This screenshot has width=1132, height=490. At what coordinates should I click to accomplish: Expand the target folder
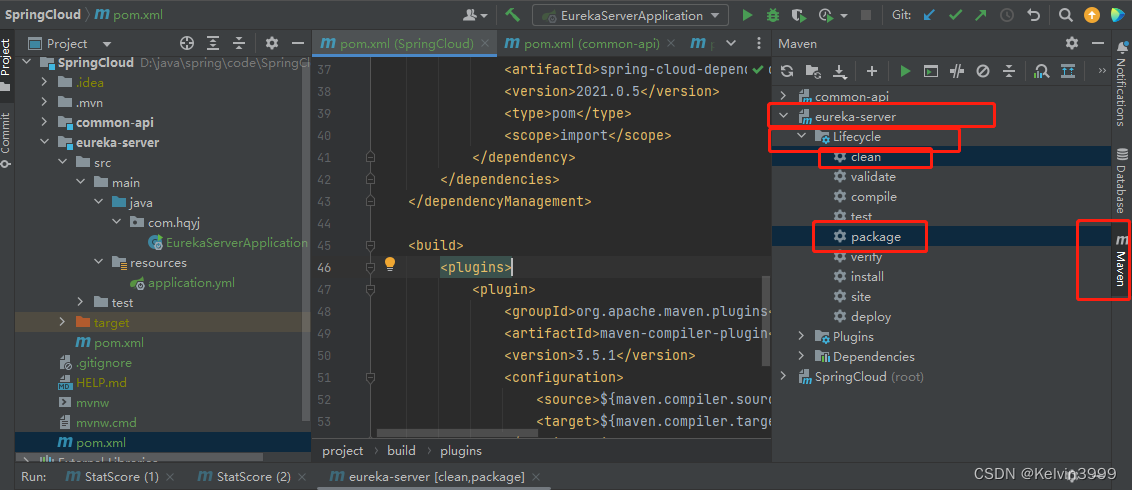click(x=63, y=323)
